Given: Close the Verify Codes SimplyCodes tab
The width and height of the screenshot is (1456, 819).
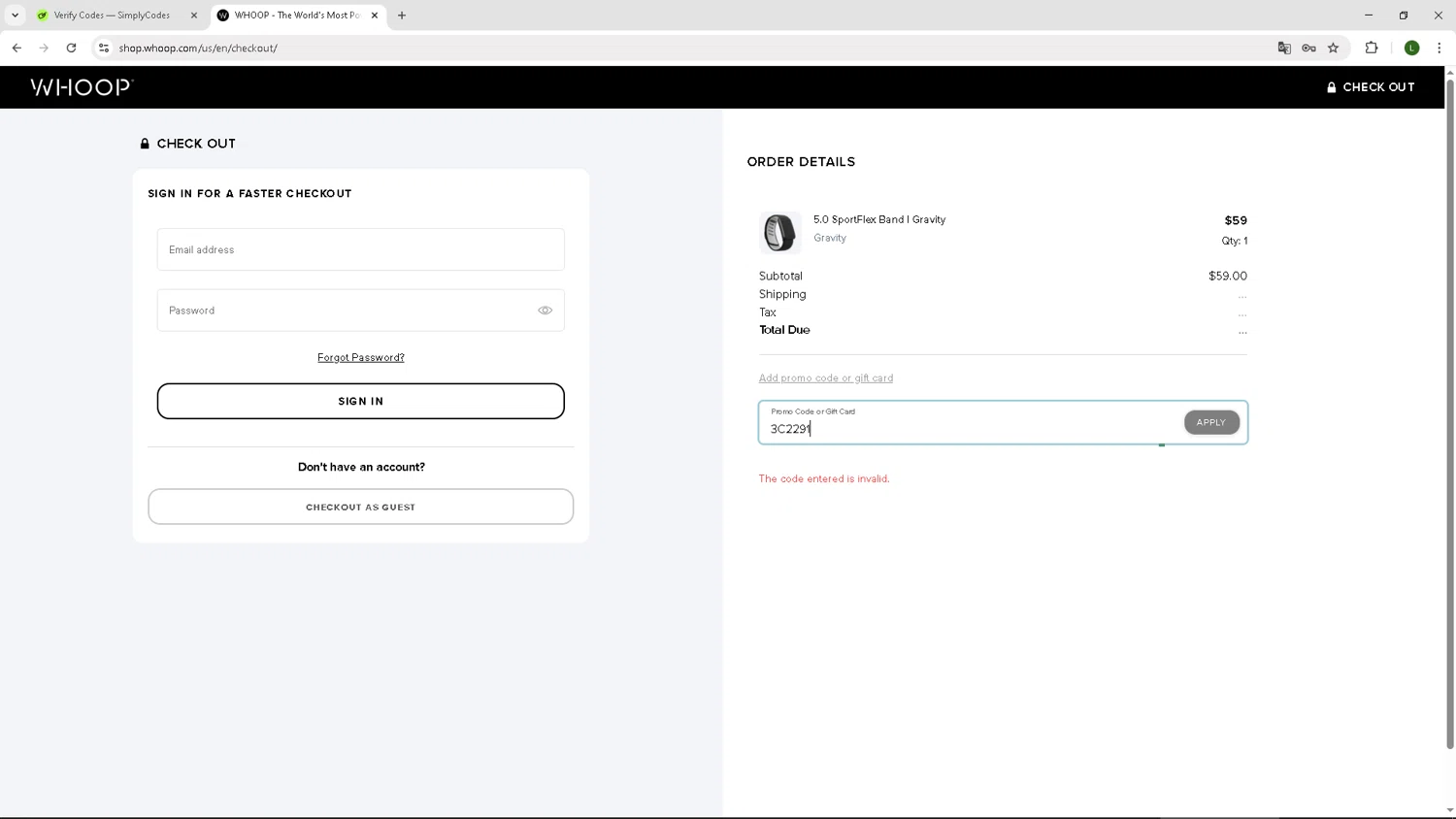Looking at the screenshot, I should click(x=193, y=16).
